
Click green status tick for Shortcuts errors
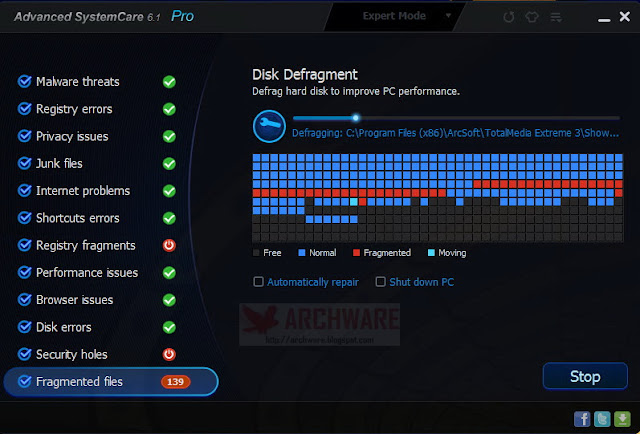[x=169, y=218]
